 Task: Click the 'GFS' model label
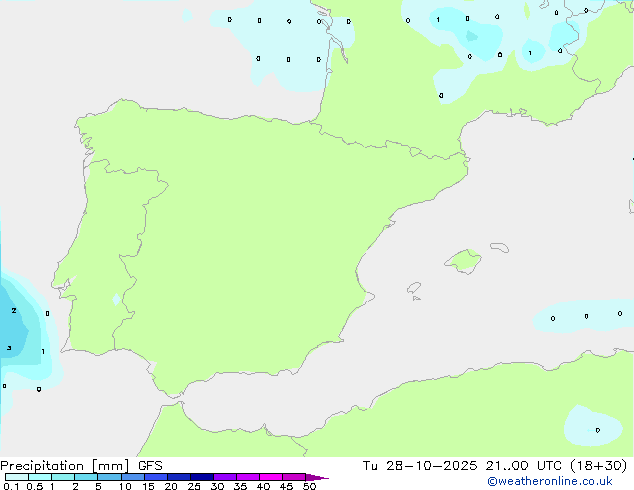tap(150, 466)
